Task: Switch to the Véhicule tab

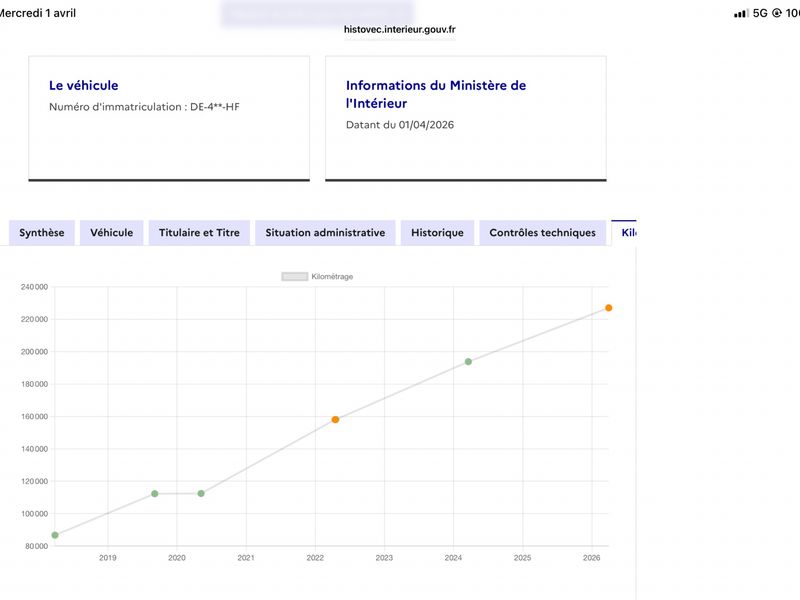Action: coord(111,233)
